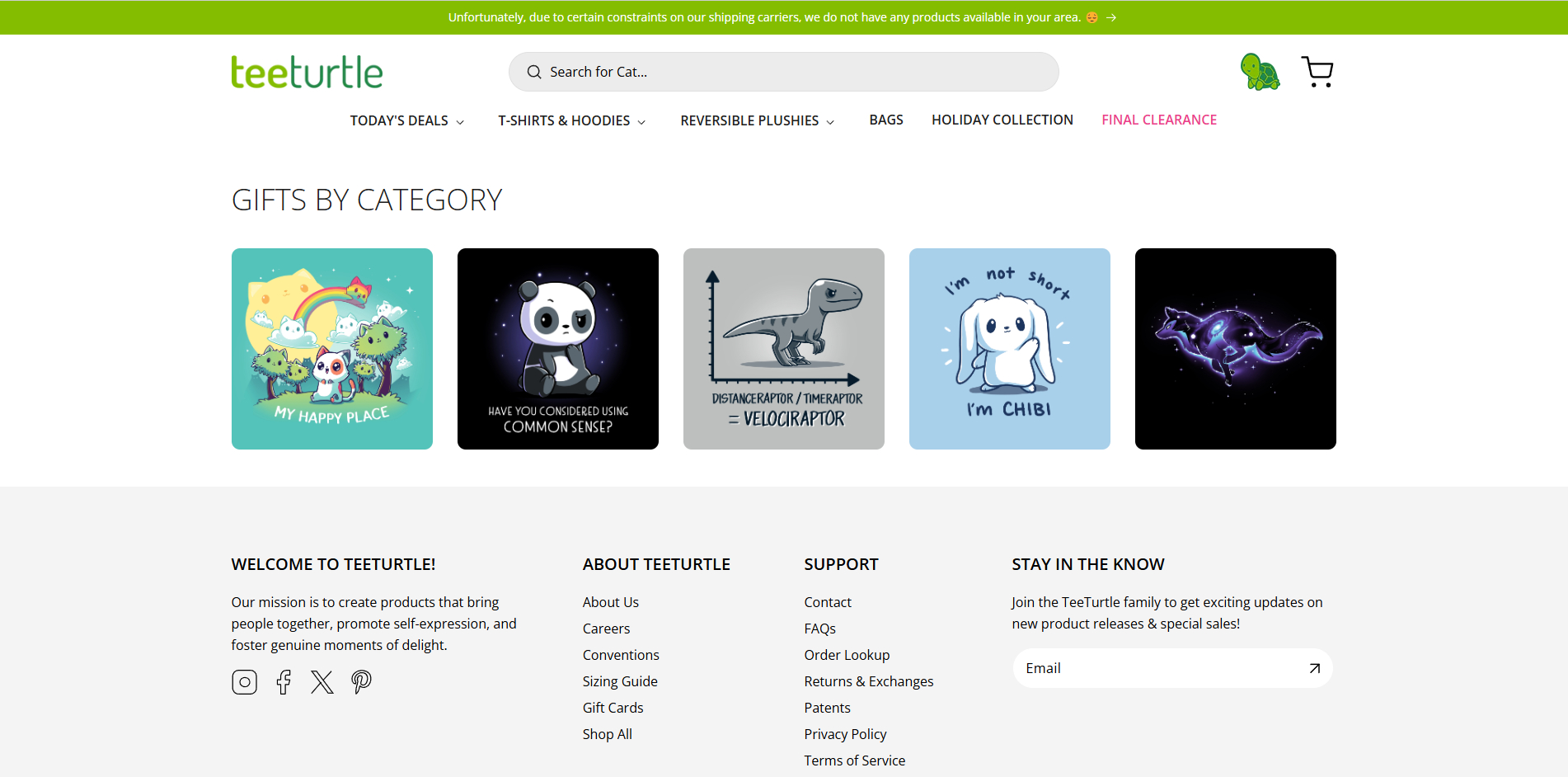
Task: Open the Gift Cards page
Action: (x=613, y=707)
